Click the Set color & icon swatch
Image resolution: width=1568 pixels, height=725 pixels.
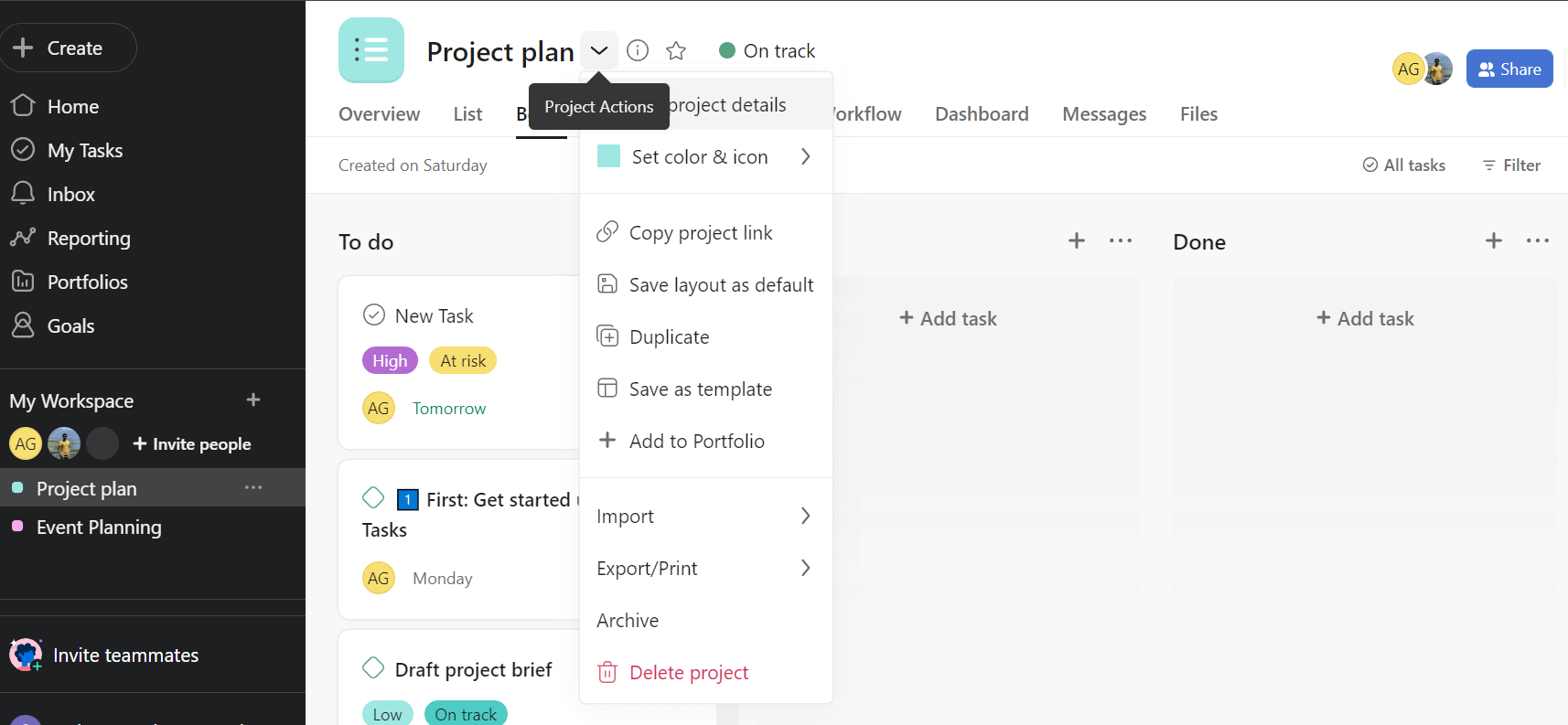click(608, 156)
